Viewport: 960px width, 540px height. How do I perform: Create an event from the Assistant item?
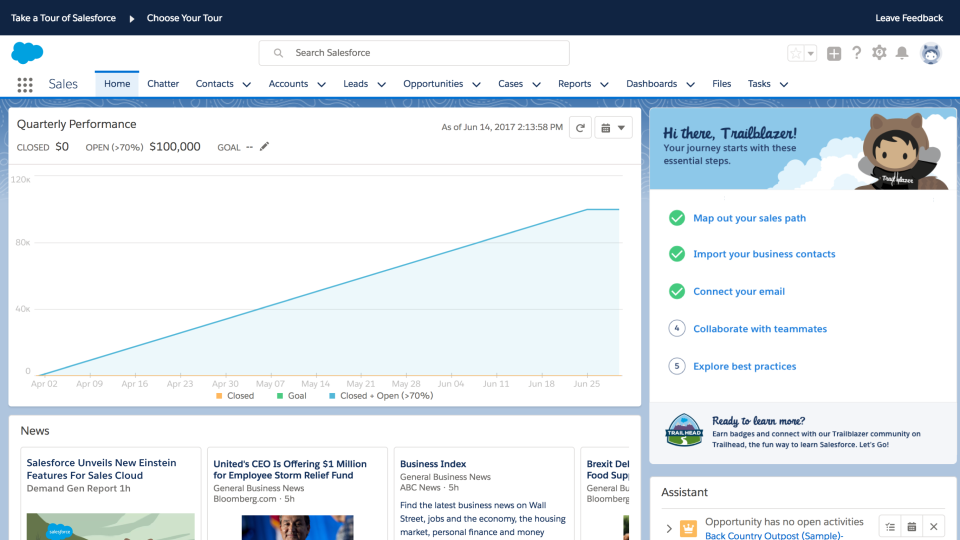[x=912, y=527]
